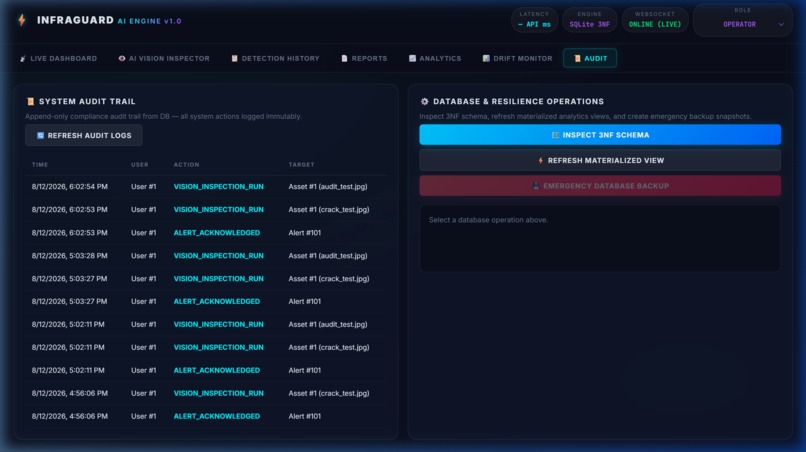806x452 pixels.
Task: Click the TIME column header
Action: pyautogui.click(x=40, y=165)
